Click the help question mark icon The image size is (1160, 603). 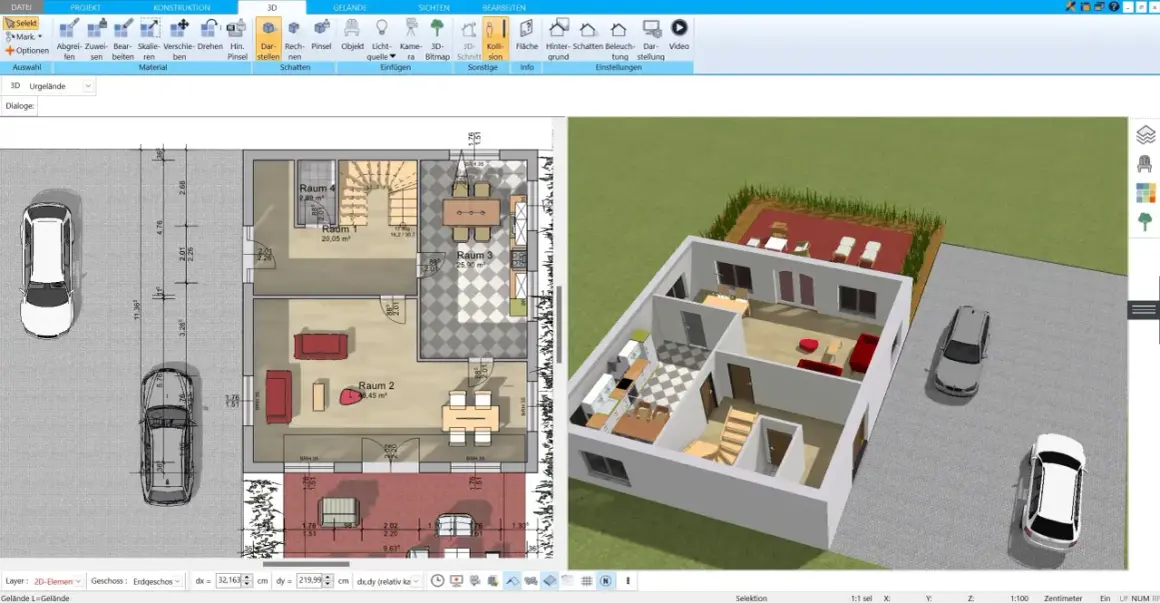1114,6
